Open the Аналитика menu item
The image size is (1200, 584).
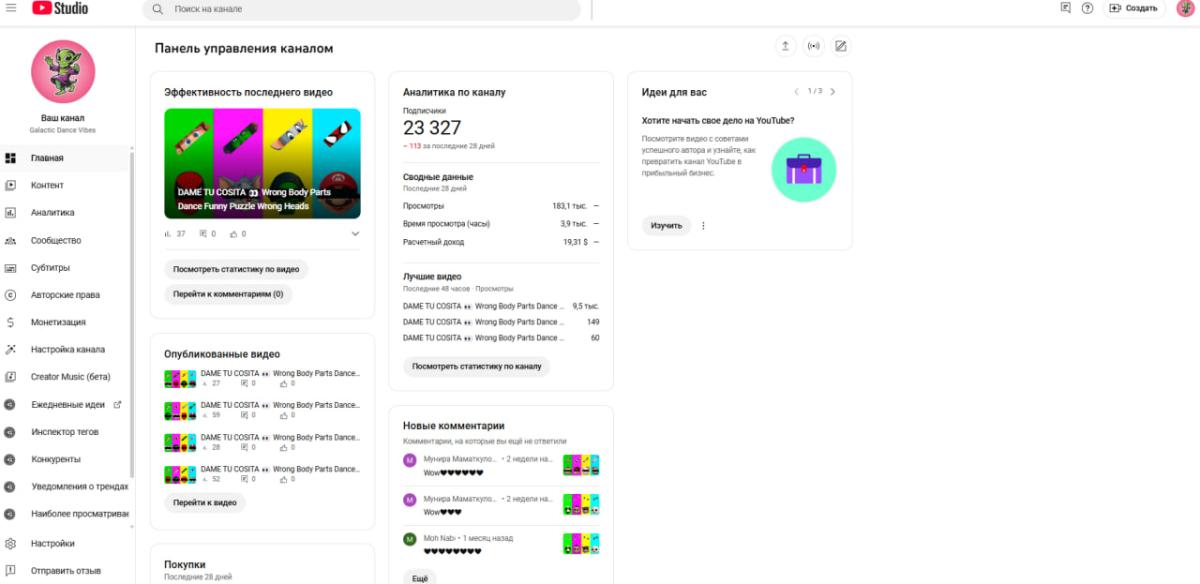[x=66, y=213]
